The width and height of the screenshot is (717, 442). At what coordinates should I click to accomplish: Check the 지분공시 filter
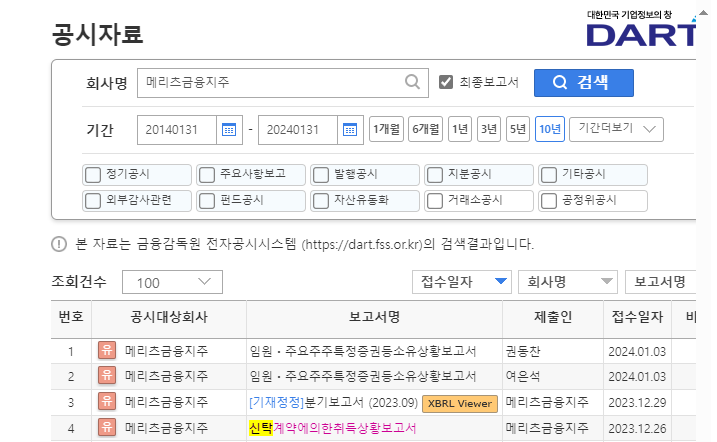point(435,175)
